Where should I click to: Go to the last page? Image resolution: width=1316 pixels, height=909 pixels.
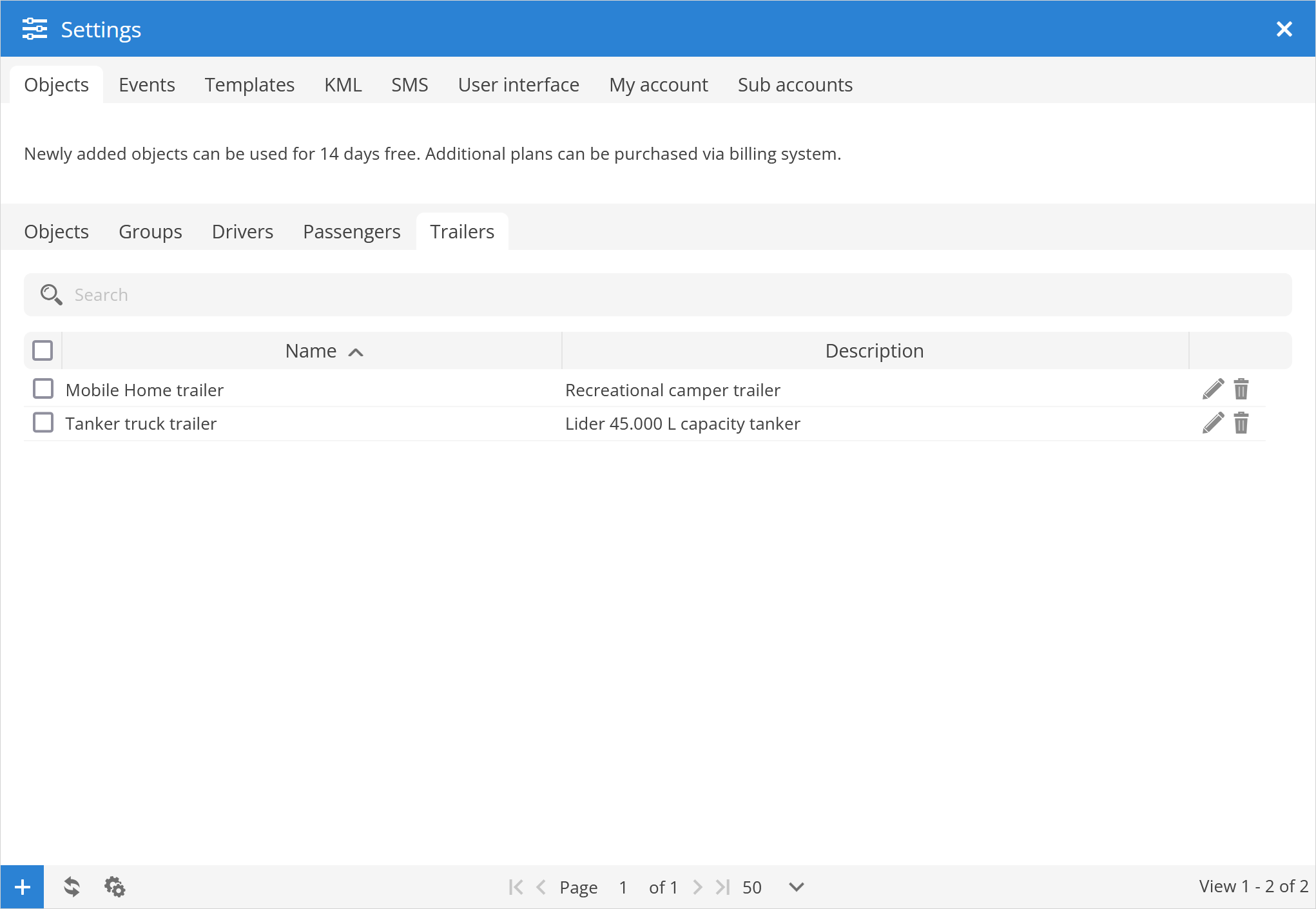(723, 887)
